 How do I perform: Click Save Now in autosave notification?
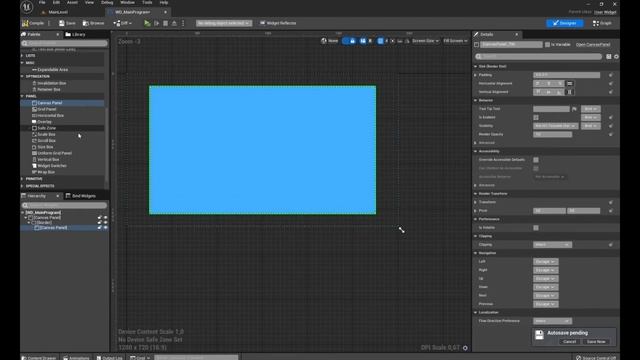pos(596,342)
